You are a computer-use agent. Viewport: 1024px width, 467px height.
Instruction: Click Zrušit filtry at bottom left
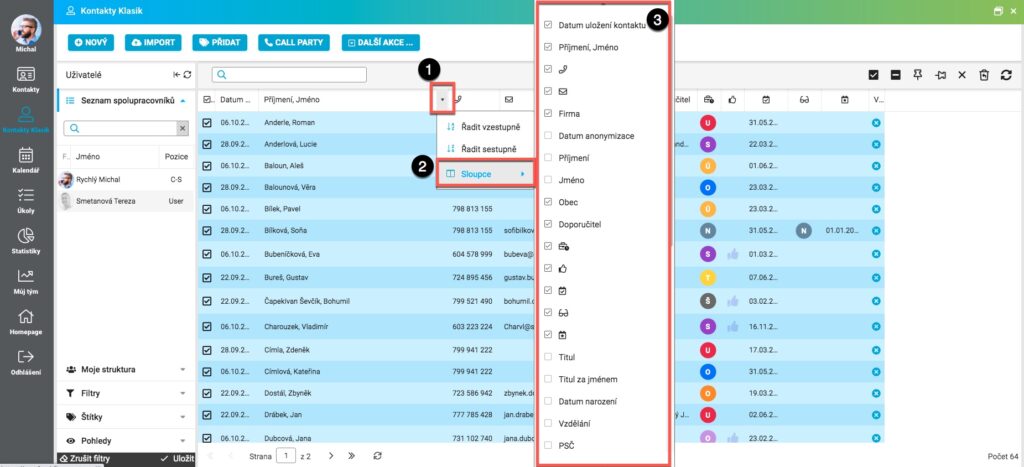[84, 459]
